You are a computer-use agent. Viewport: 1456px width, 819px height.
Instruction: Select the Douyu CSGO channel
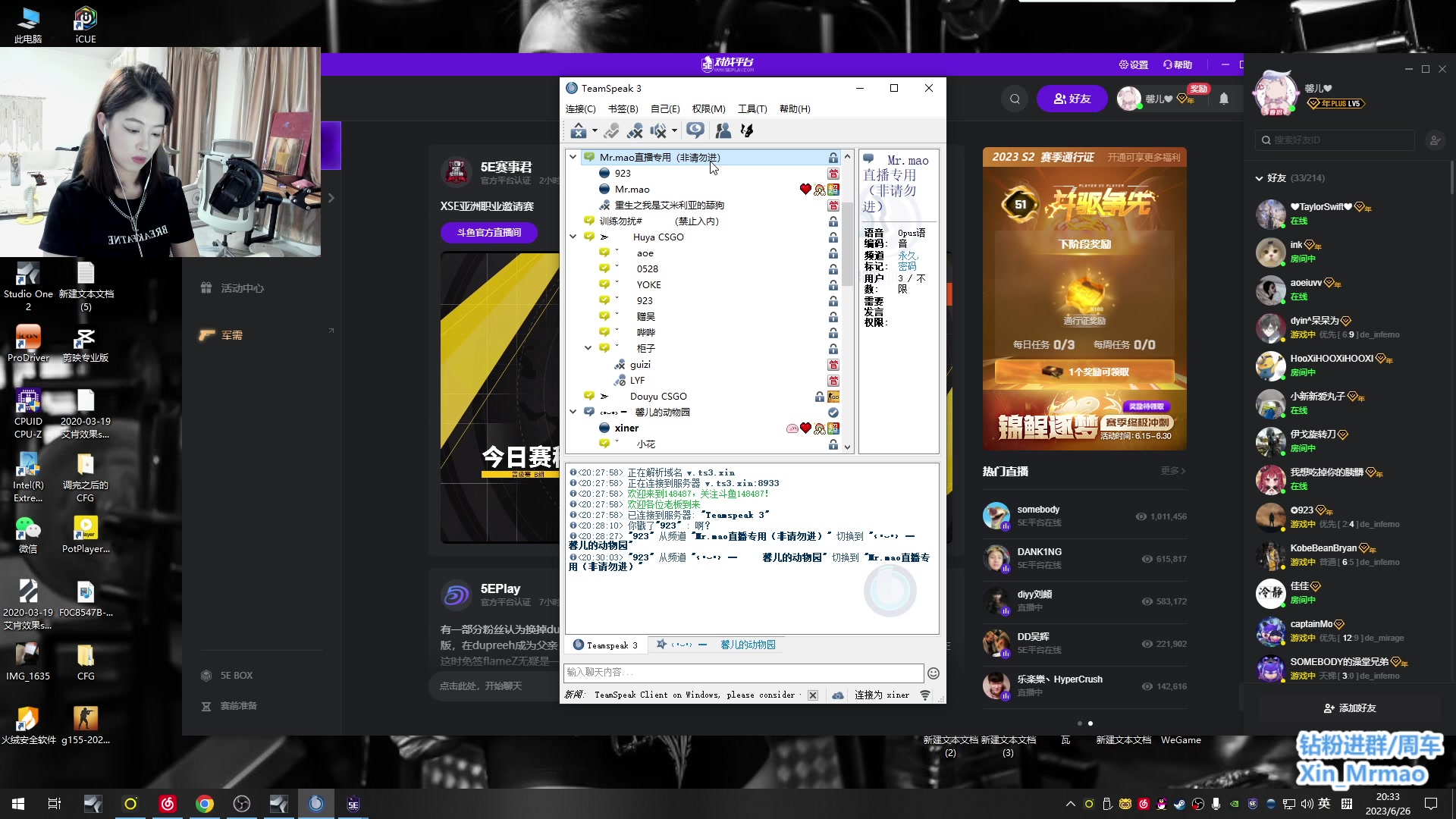[x=658, y=396]
